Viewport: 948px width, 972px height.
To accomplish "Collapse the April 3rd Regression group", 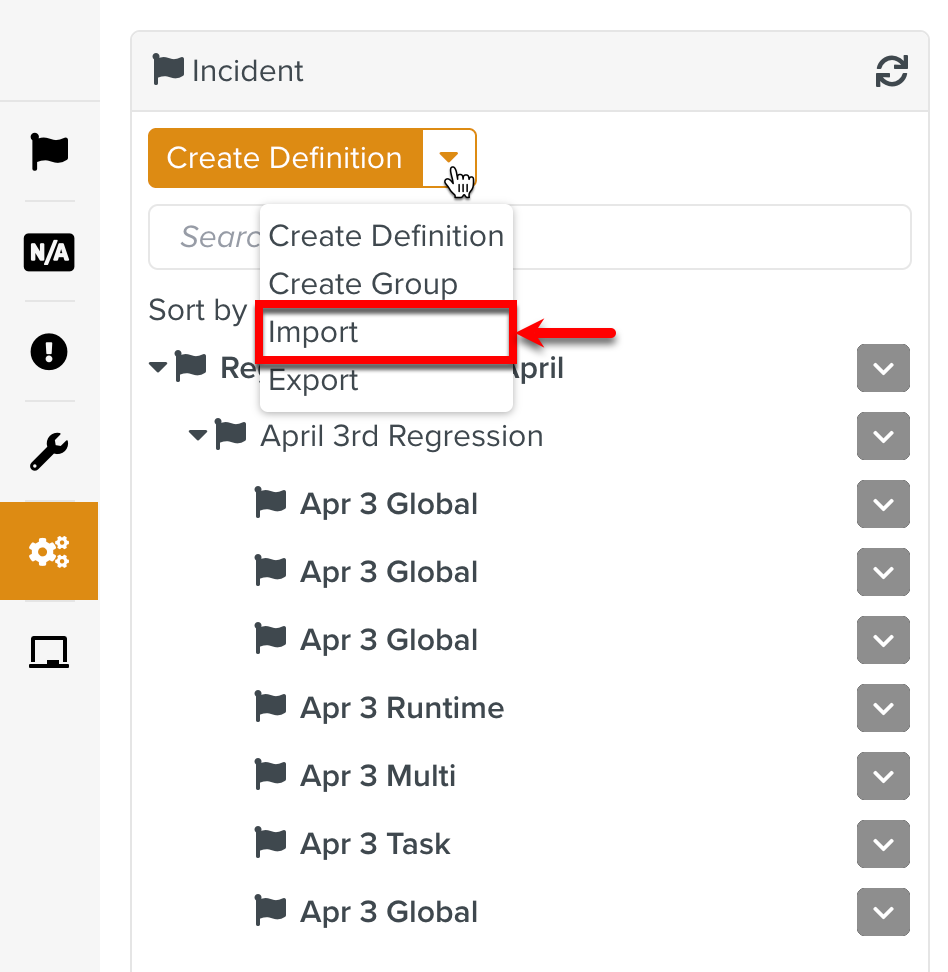I will [x=197, y=435].
